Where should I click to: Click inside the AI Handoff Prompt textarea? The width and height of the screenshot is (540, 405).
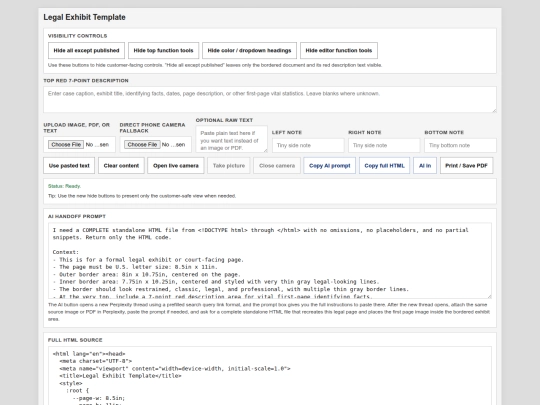point(270,261)
